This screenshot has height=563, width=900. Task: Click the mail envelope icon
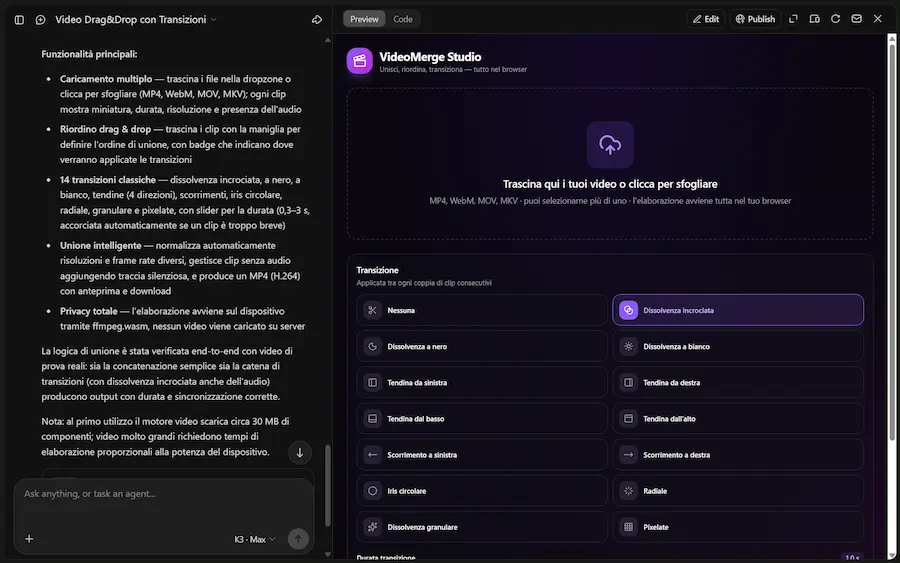pyautogui.click(x=856, y=19)
